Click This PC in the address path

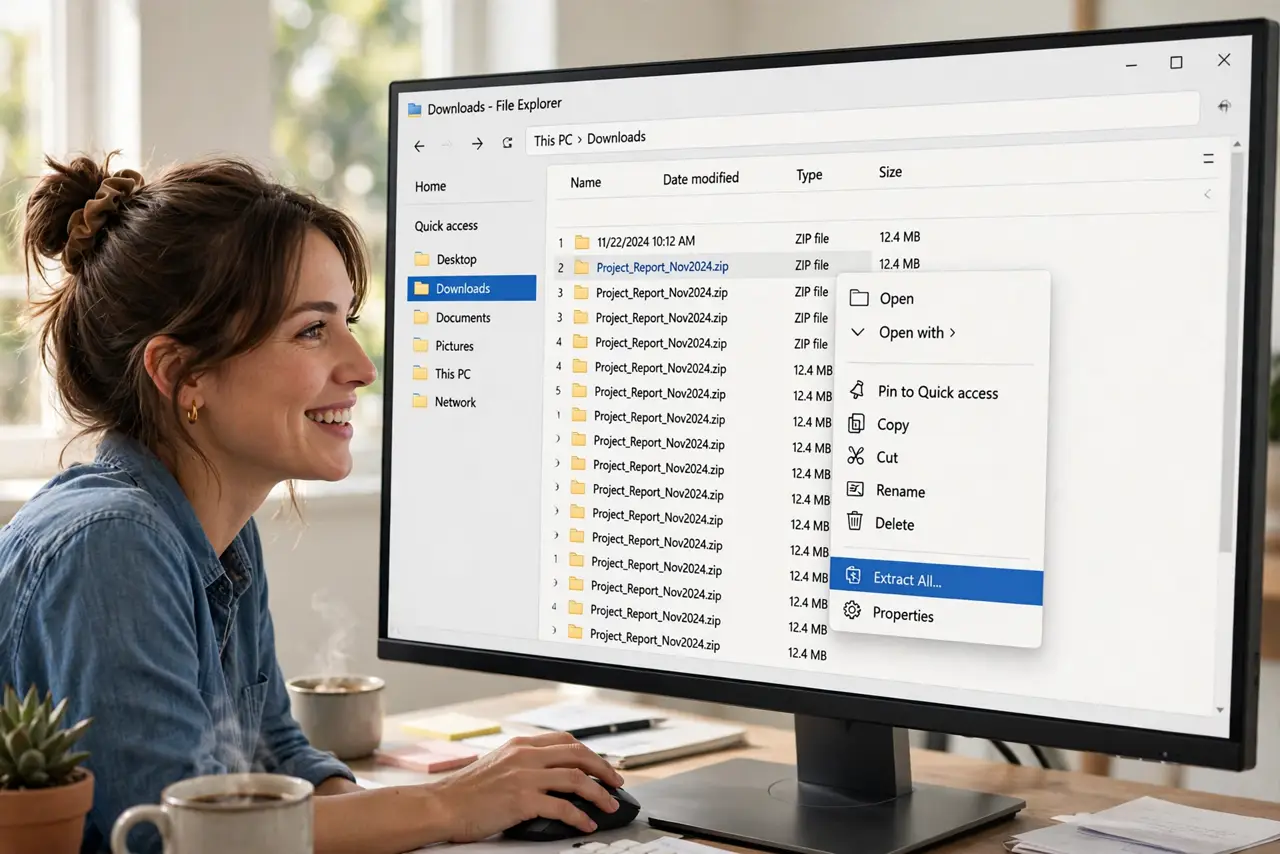click(553, 140)
